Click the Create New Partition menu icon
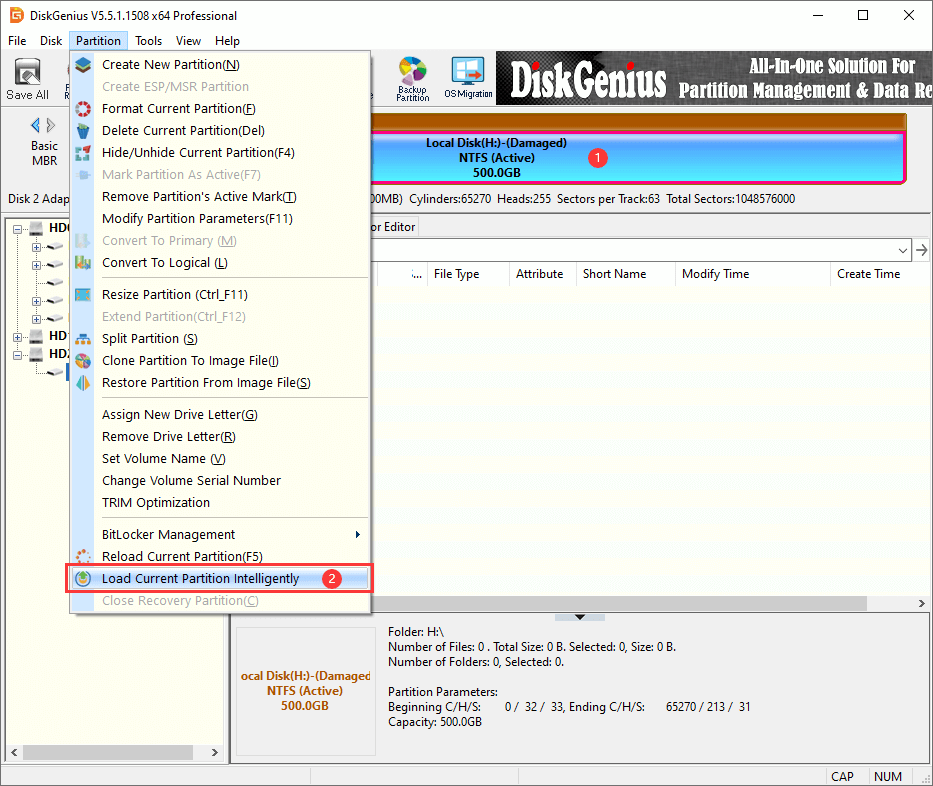The width and height of the screenshot is (933, 786). click(83, 65)
